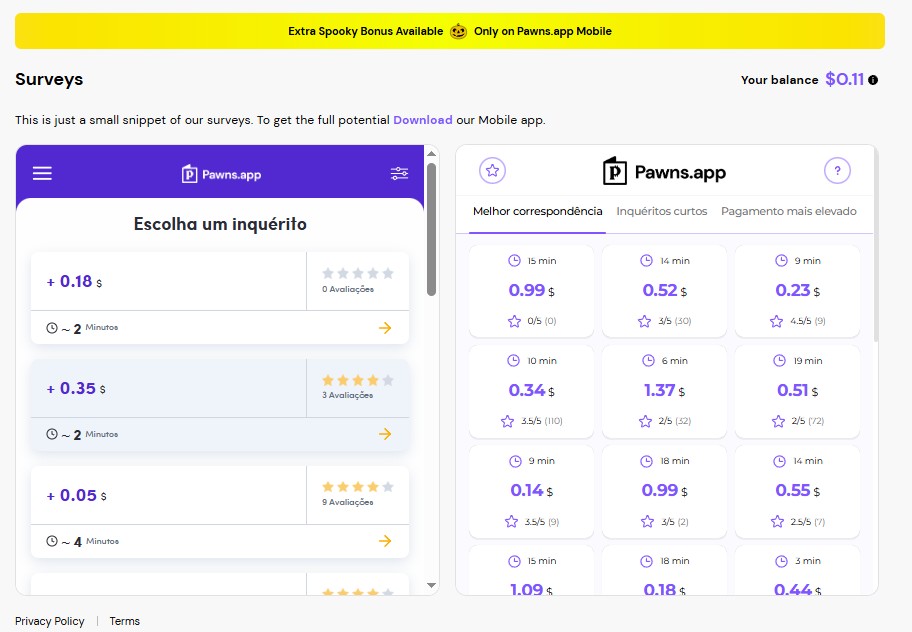The height and width of the screenshot is (632, 912).
Task: Click the Extra Spooky Bonus banner
Action: pos(450,31)
